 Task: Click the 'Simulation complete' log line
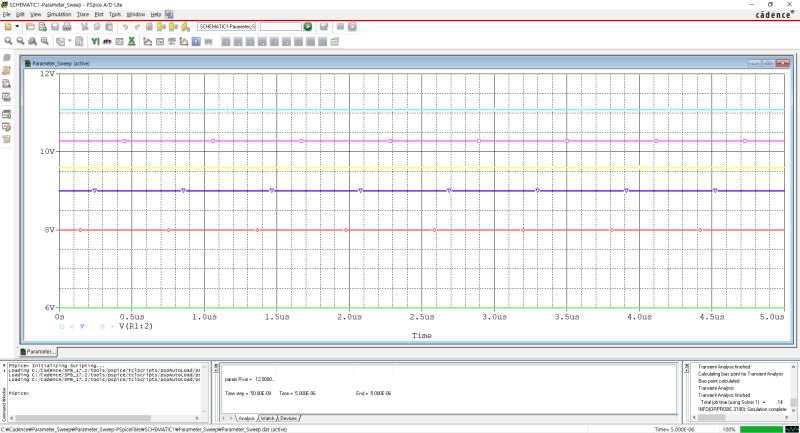coord(742,409)
